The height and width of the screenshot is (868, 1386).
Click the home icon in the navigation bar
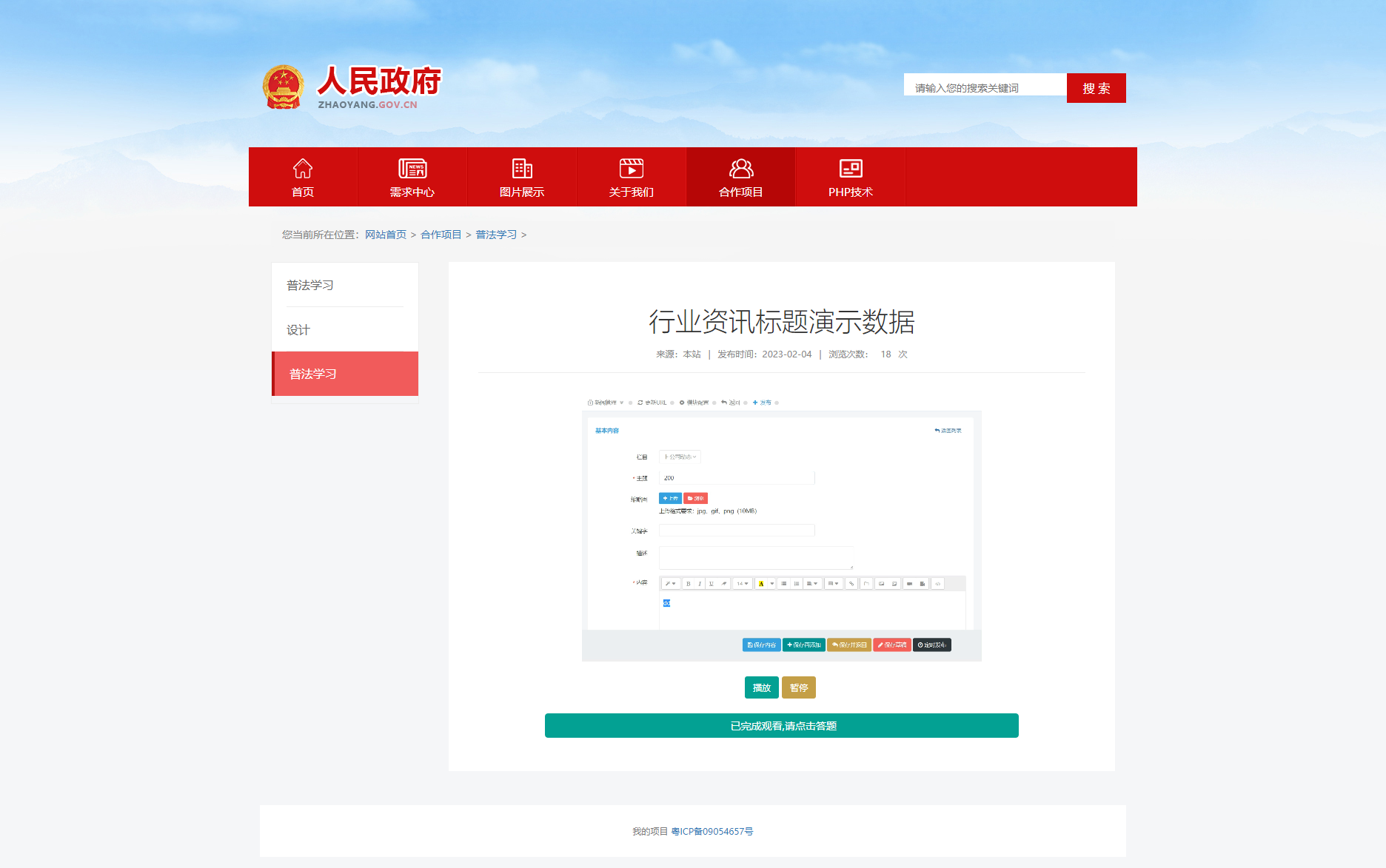[x=302, y=169]
